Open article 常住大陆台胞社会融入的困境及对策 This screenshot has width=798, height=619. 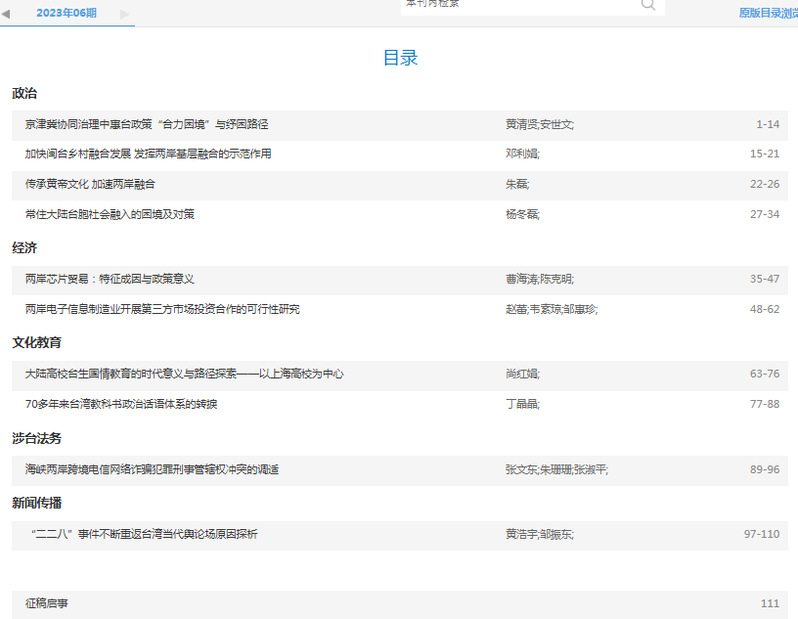tap(110, 214)
